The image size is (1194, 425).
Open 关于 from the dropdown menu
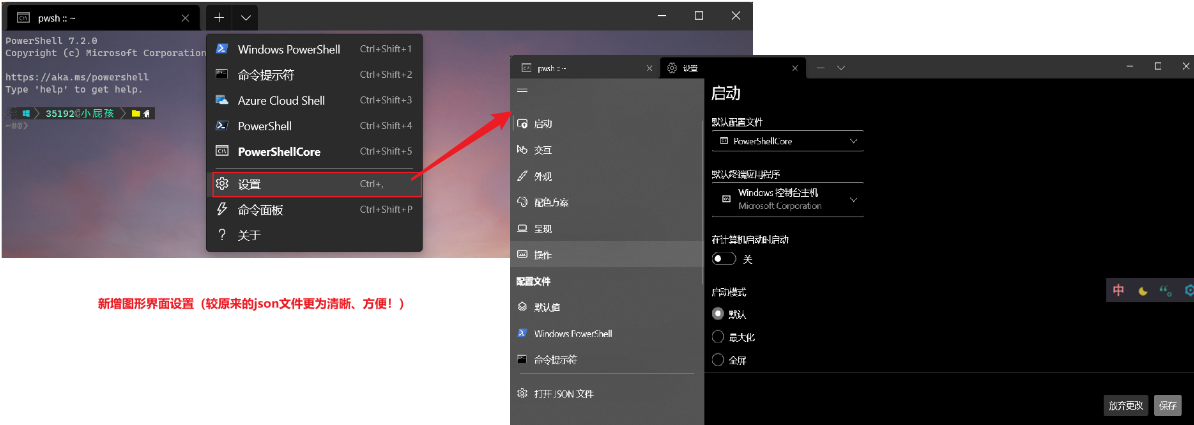coord(314,235)
